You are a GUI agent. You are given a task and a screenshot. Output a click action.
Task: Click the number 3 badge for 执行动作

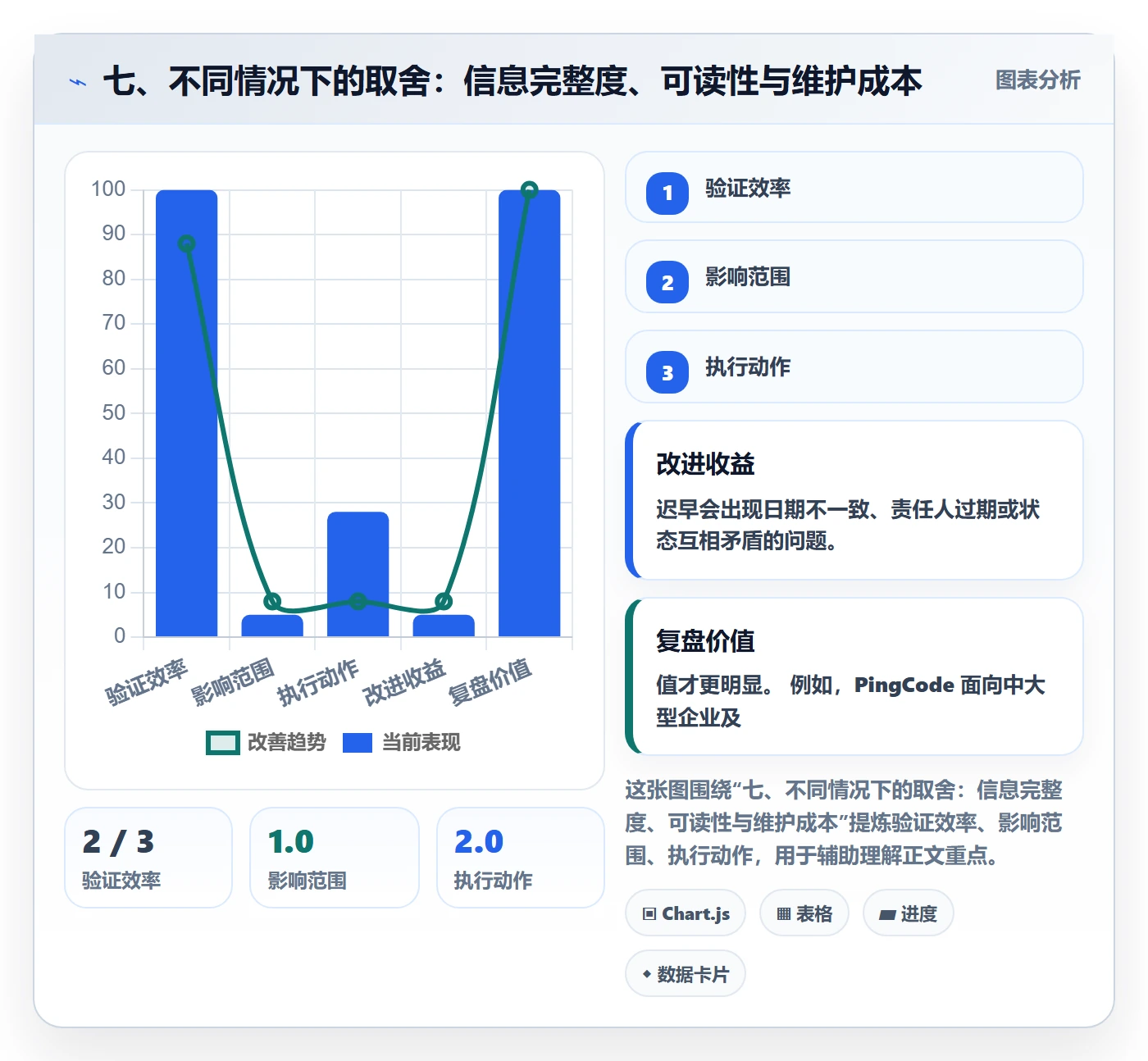point(667,372)
